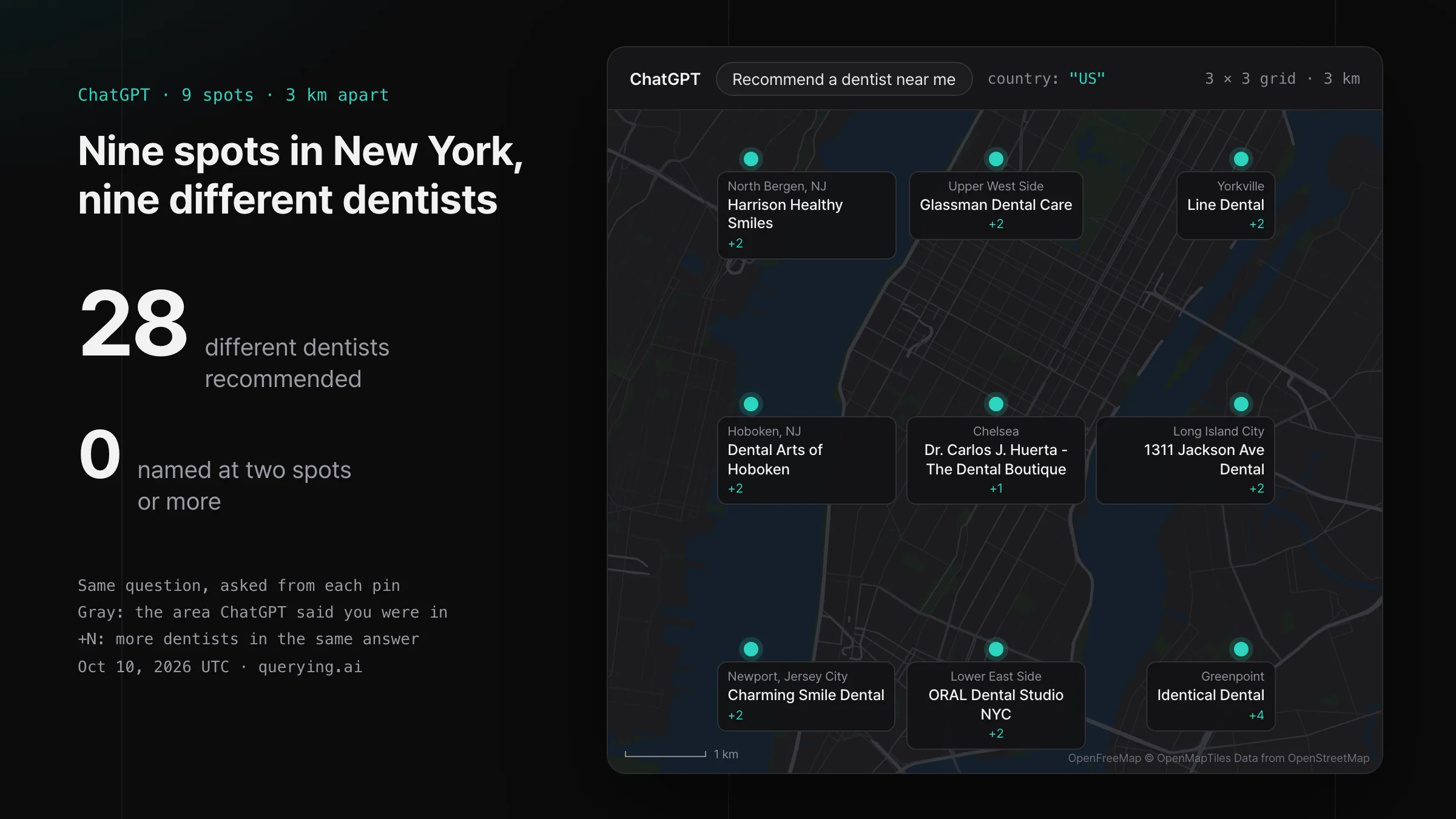
Task: Open the Dr. Carlos J. Huerta card
Action: point(996,460)
